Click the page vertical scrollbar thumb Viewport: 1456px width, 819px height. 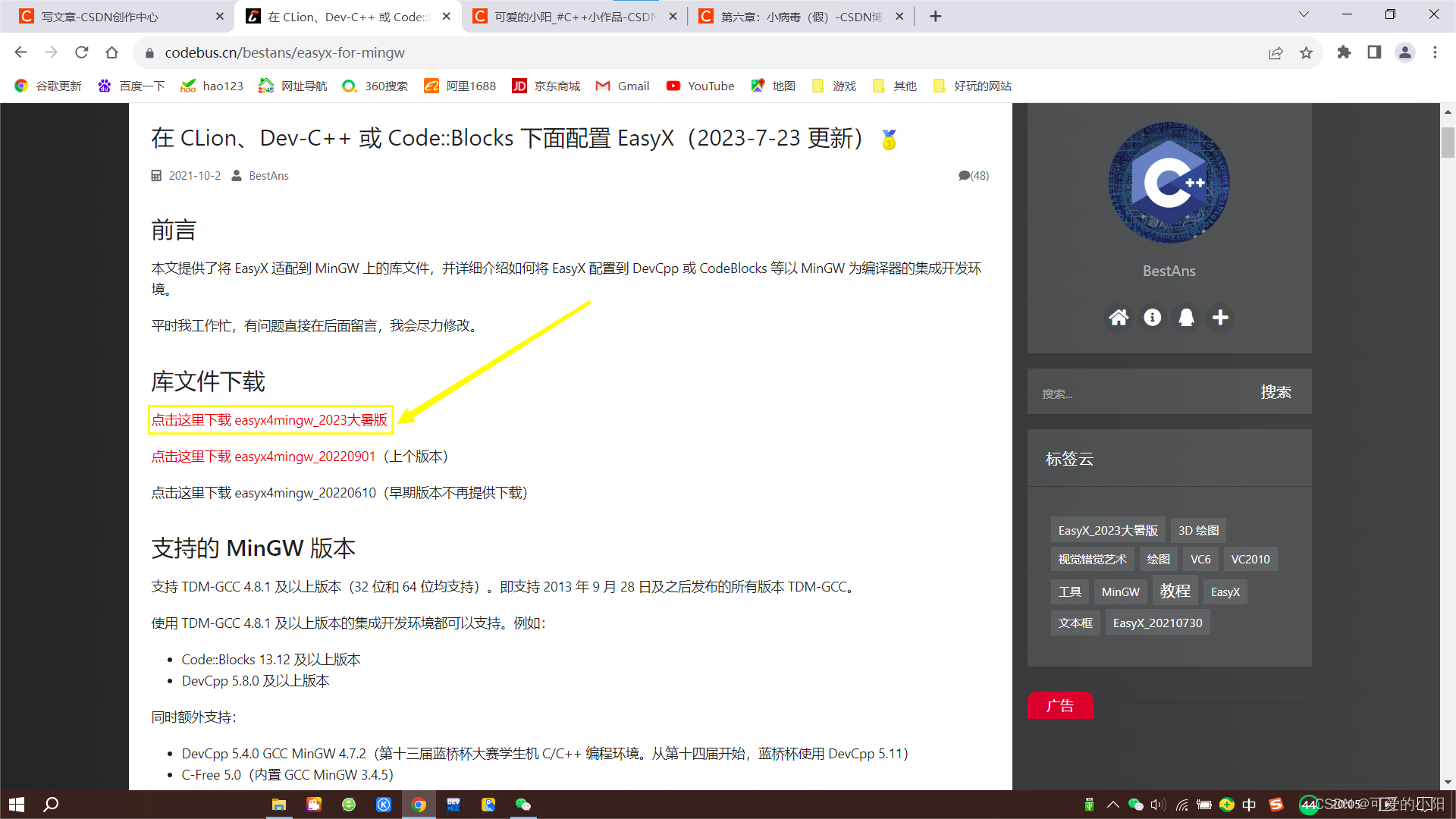[1448, 143]
